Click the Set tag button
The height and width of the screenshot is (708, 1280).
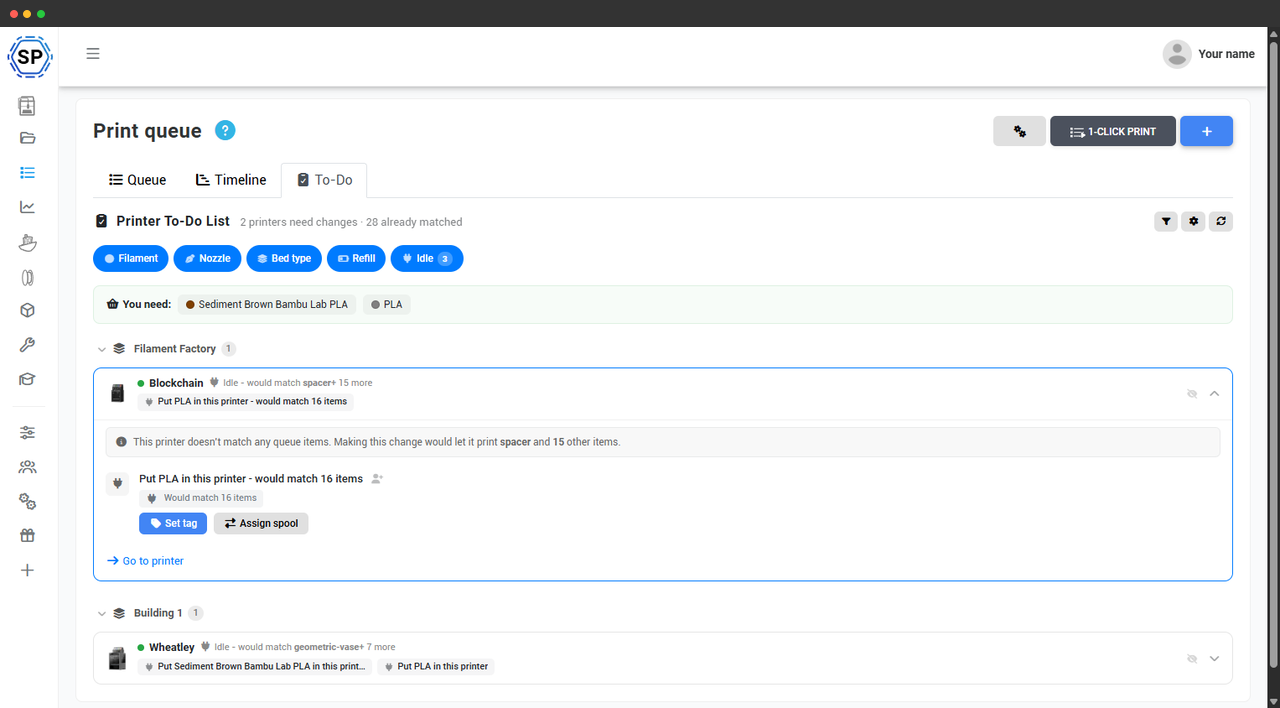click(x=173, y=523)
